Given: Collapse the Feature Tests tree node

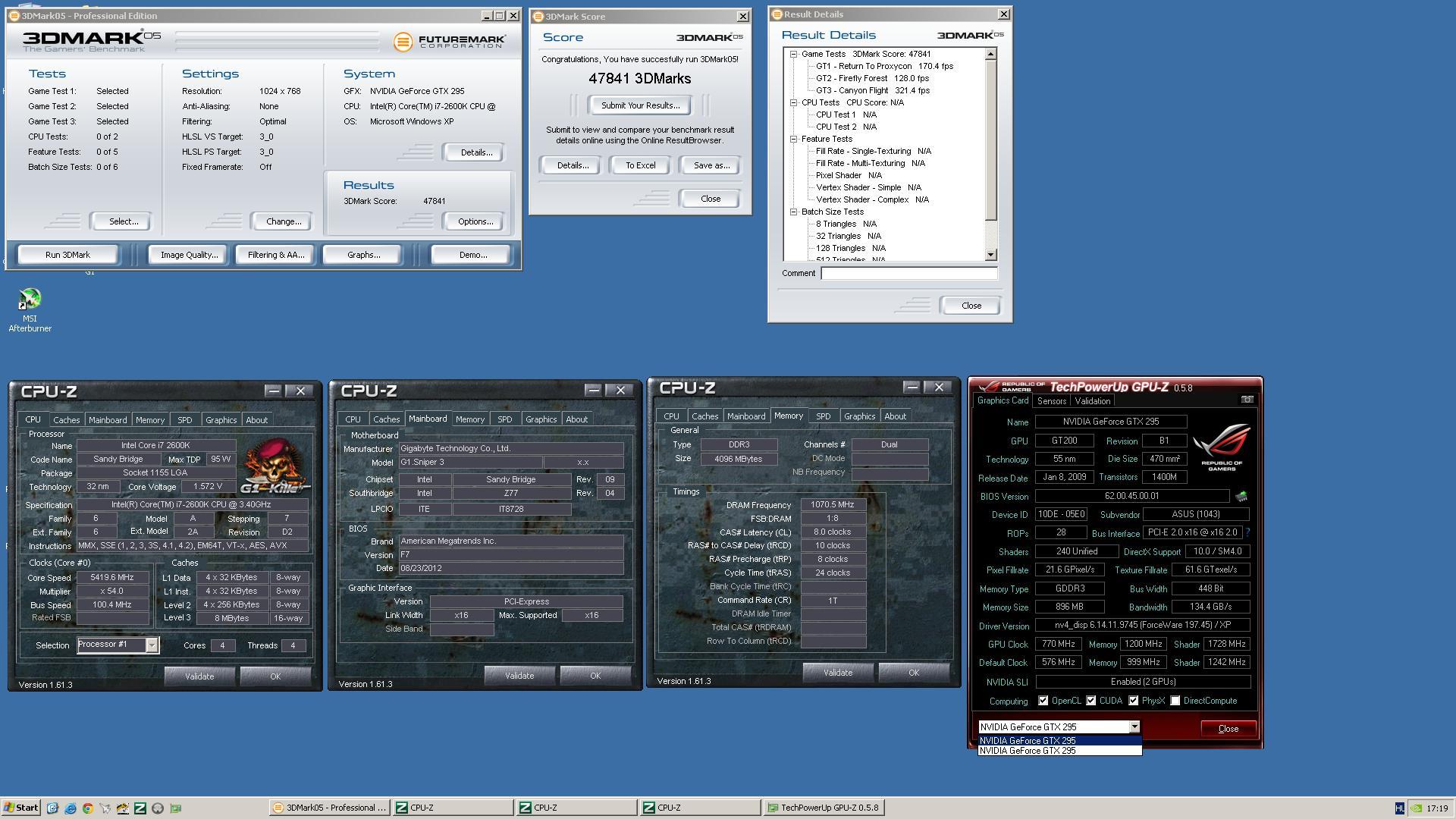Looking at the screenshot, I should 794,139.
